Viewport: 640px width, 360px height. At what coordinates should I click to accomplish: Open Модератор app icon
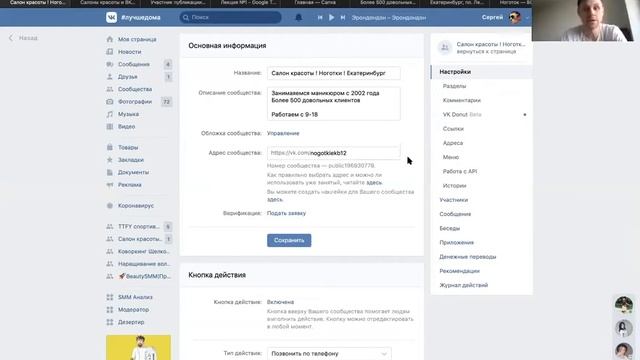tap(110, 309)
